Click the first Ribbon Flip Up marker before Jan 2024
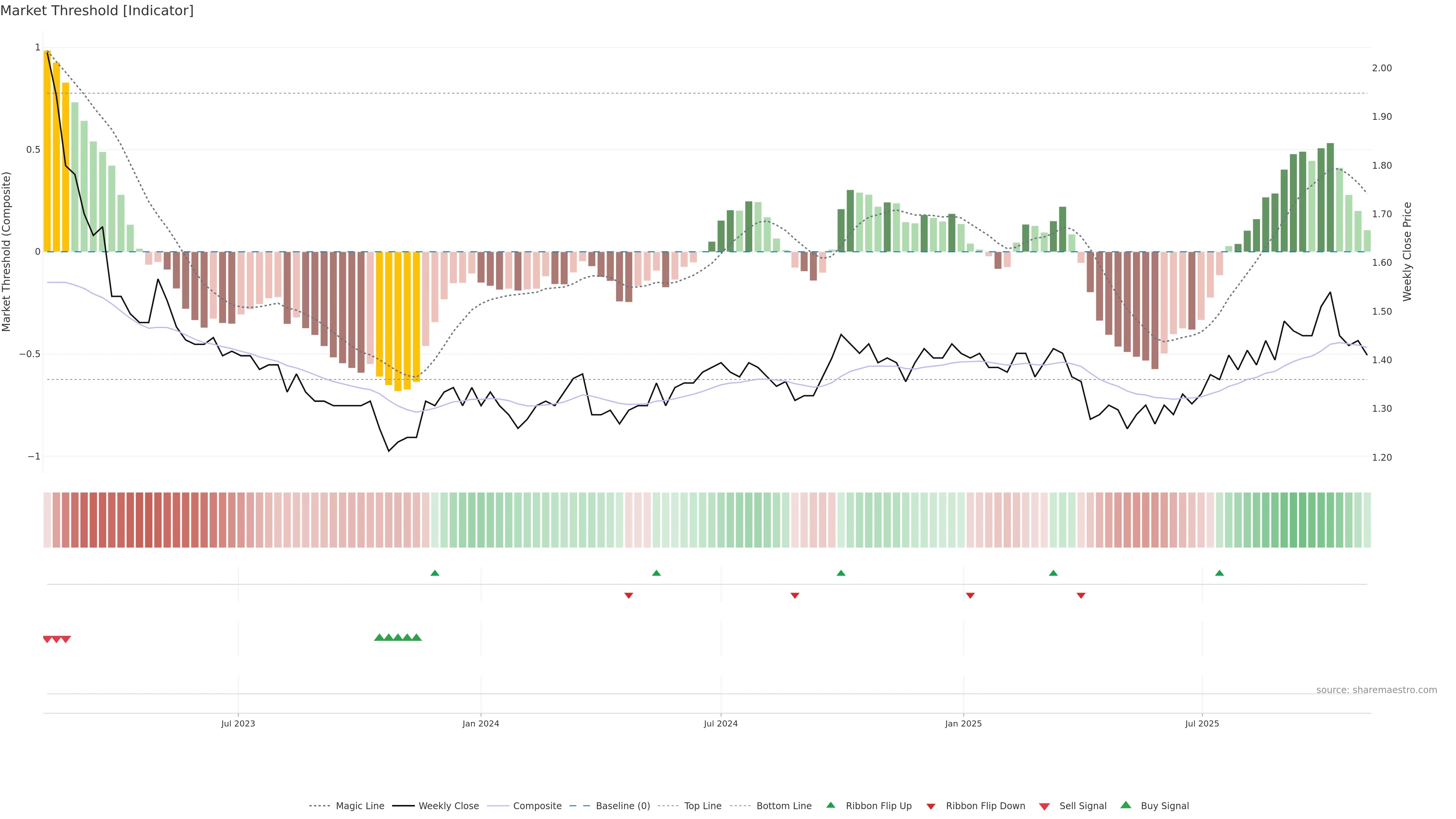Screen dimensions: 1456x819 (435, 573)
